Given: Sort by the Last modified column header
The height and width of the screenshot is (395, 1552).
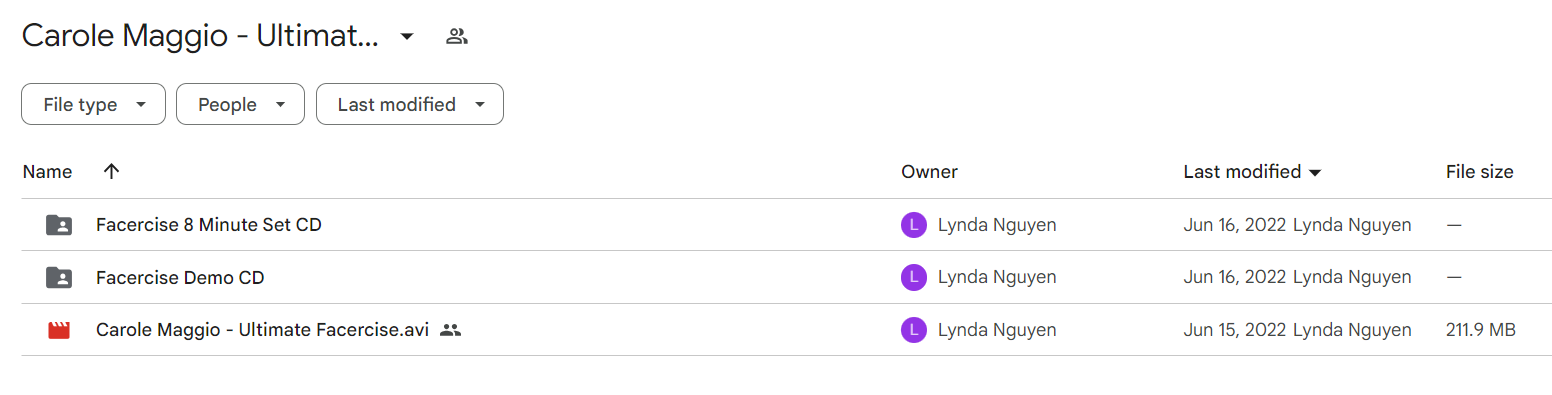Looking at the screenshot, I should (1252, 172).
